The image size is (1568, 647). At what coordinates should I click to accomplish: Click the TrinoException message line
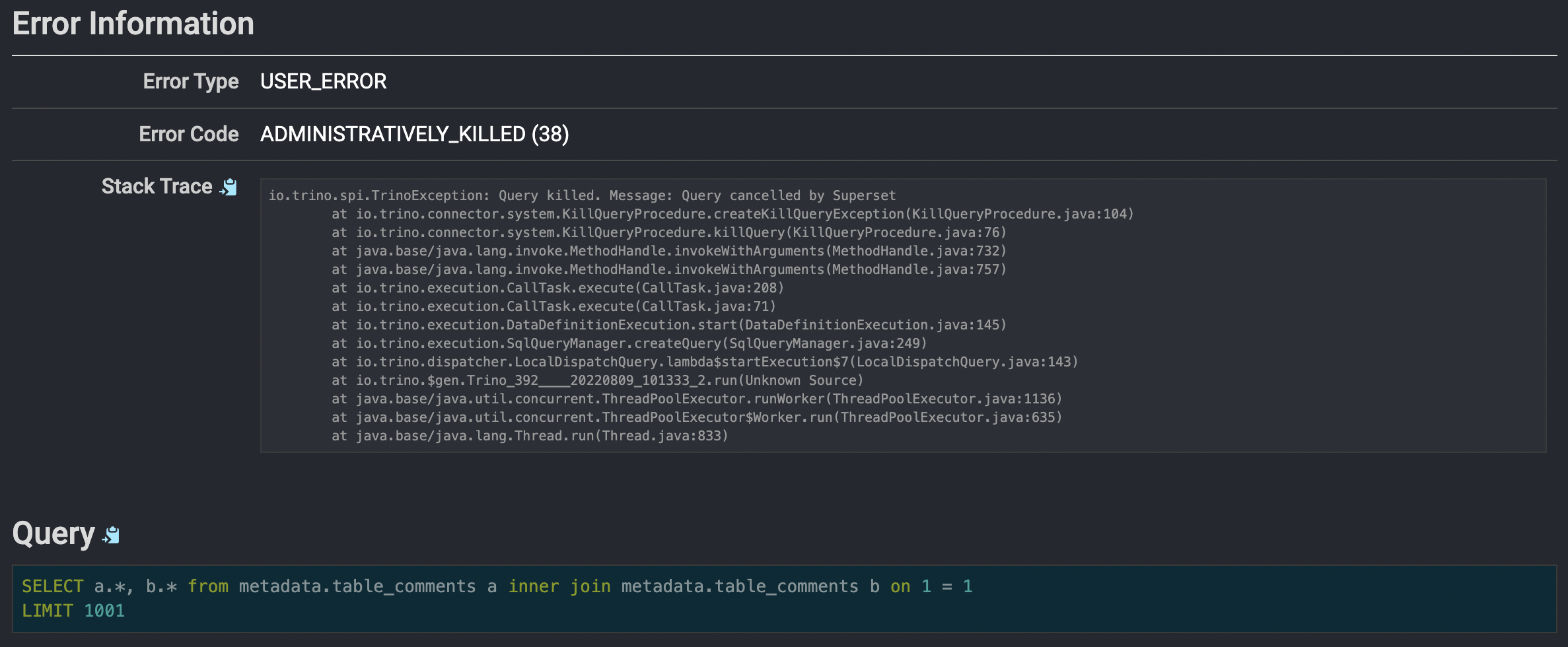click(581, 195)
